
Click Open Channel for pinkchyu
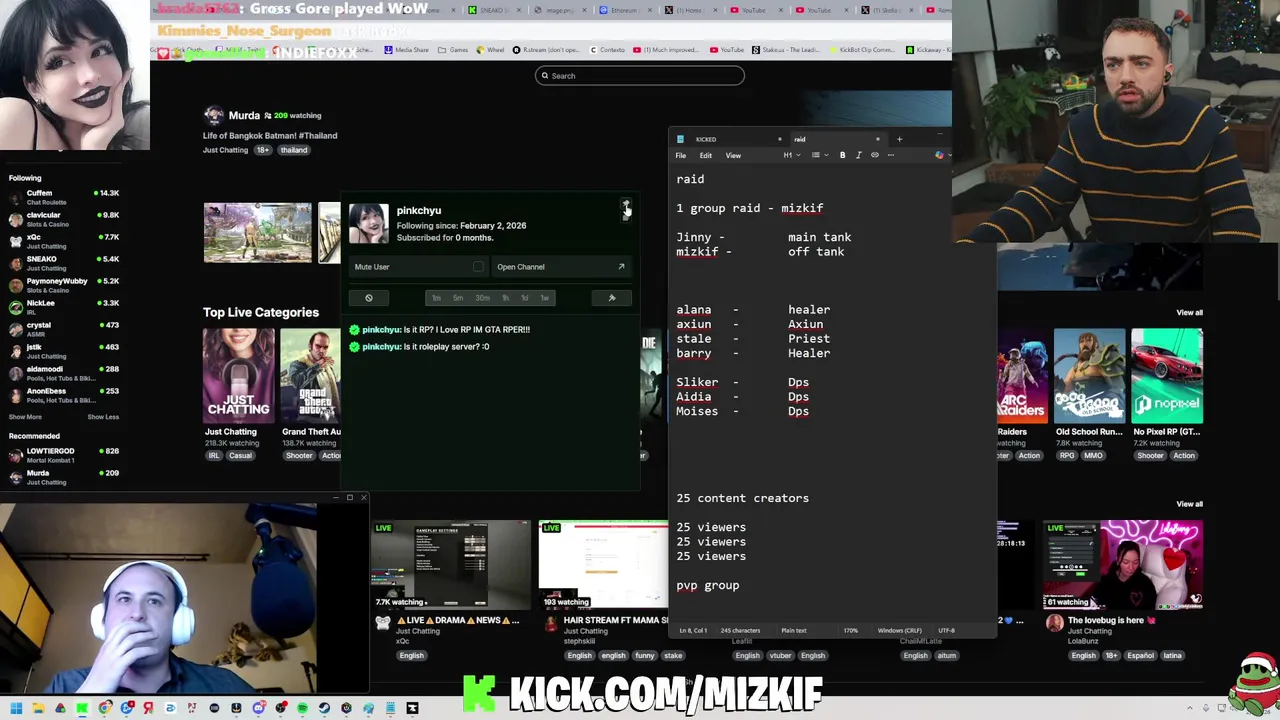coord(560,267)
